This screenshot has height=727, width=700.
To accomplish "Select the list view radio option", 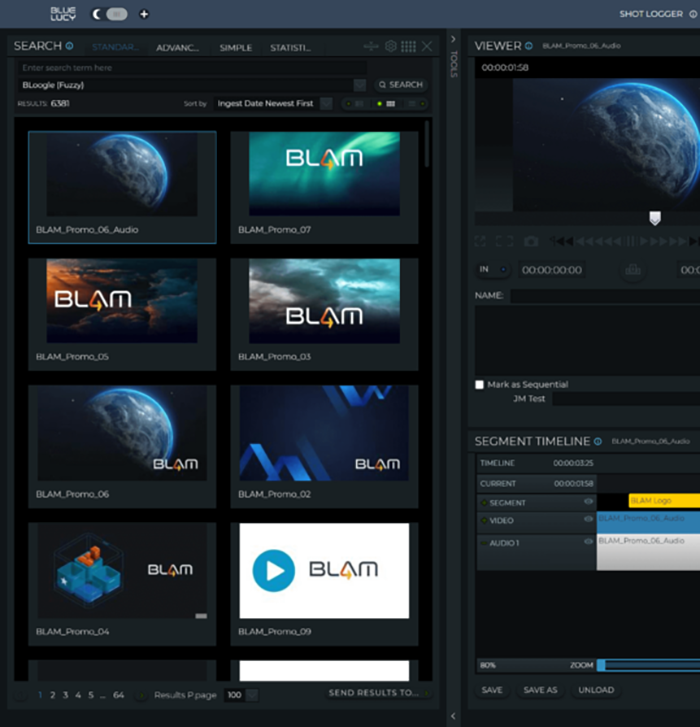I will 354,104.
